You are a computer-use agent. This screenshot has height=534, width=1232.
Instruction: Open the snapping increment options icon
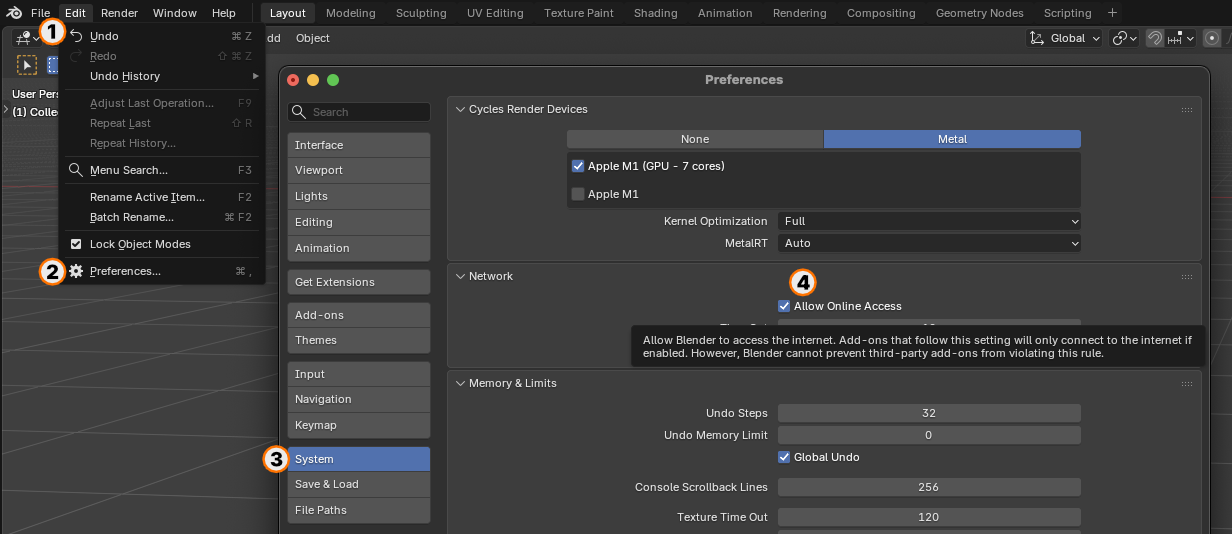click(x=1180, y=38)
